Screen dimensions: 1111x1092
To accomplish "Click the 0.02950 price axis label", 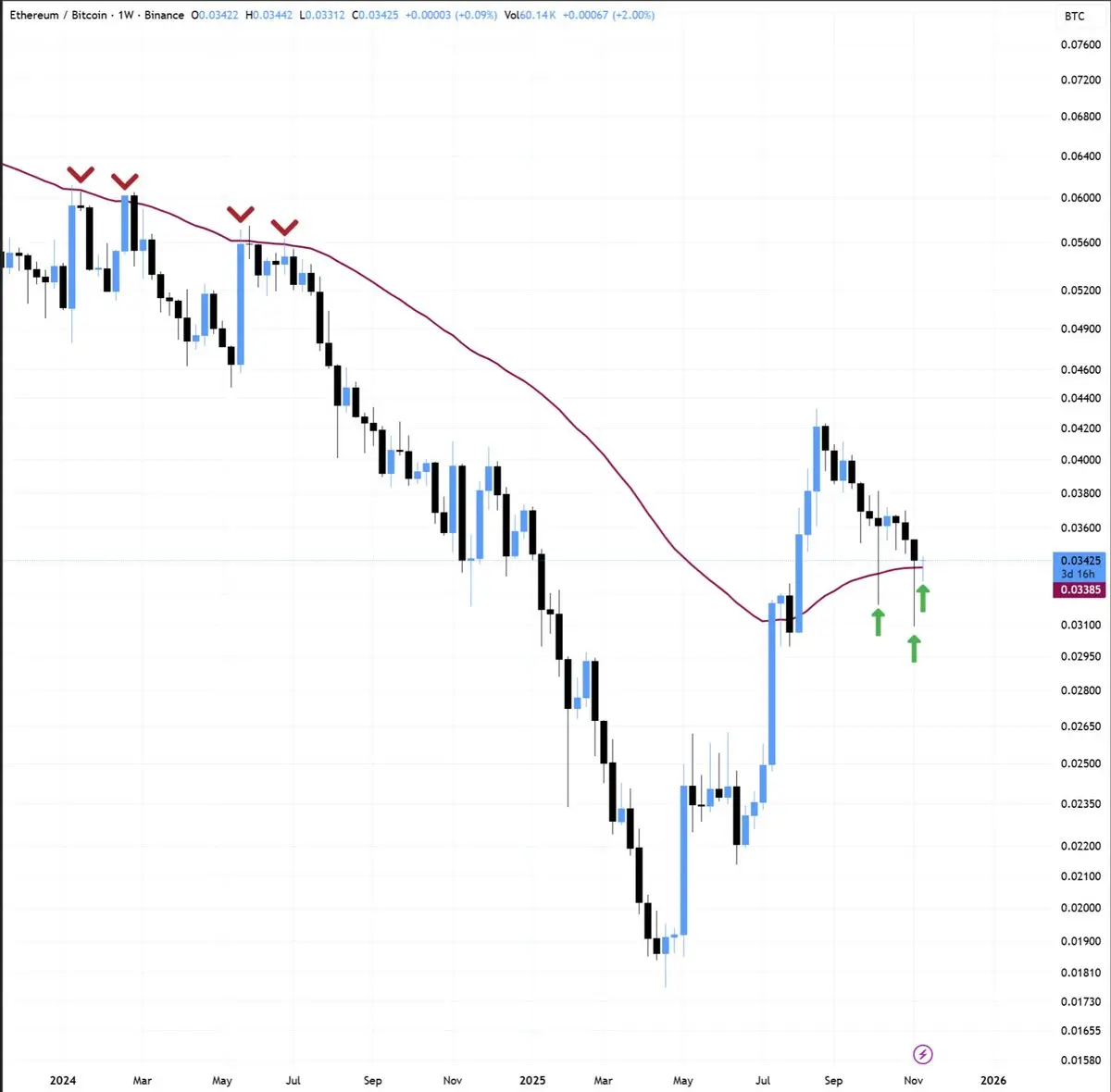I will 1080,657.
